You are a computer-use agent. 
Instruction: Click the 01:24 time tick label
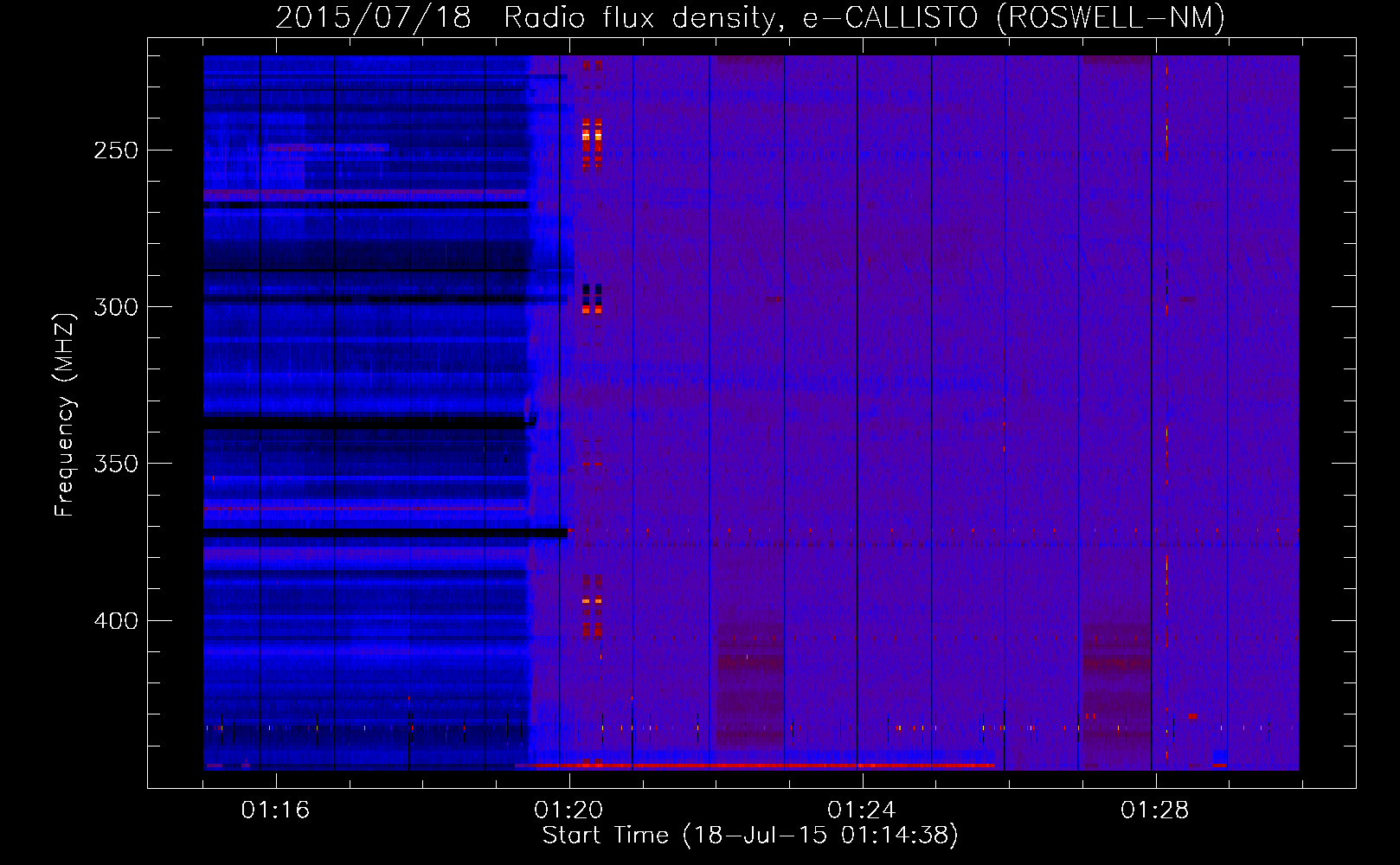coord(862,811)
